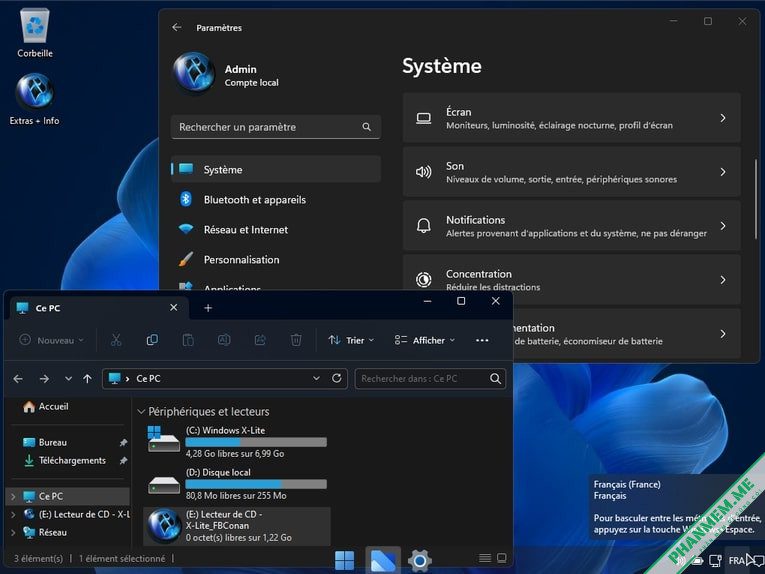Screen dimensions: 765x574
Task: Click the Admin account avatar in Paramètres
Action: [x=194, y=73]
